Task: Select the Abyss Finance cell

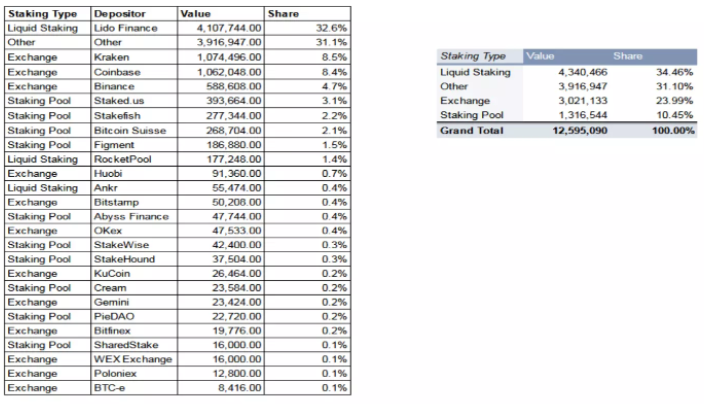Action: point(129,215)
